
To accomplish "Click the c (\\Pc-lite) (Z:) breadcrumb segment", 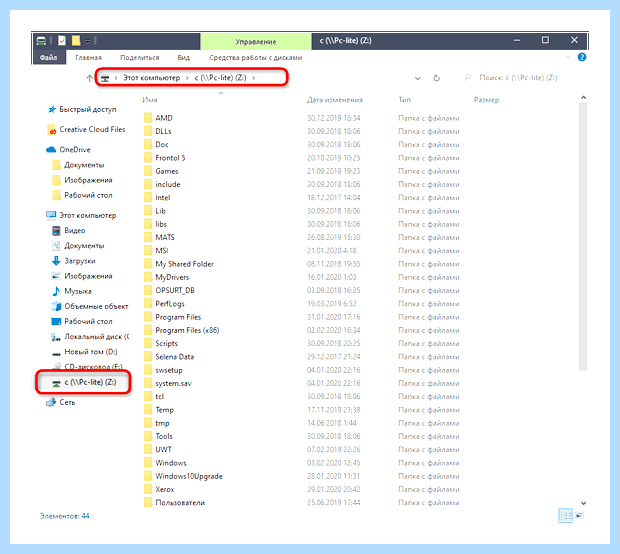I will tap(220, 78).
